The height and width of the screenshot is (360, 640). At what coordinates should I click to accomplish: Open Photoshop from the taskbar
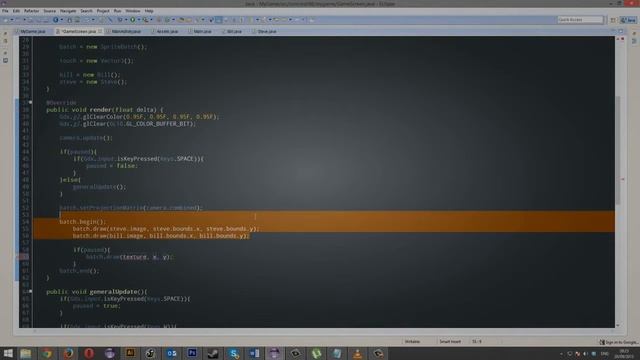point(192,353)
